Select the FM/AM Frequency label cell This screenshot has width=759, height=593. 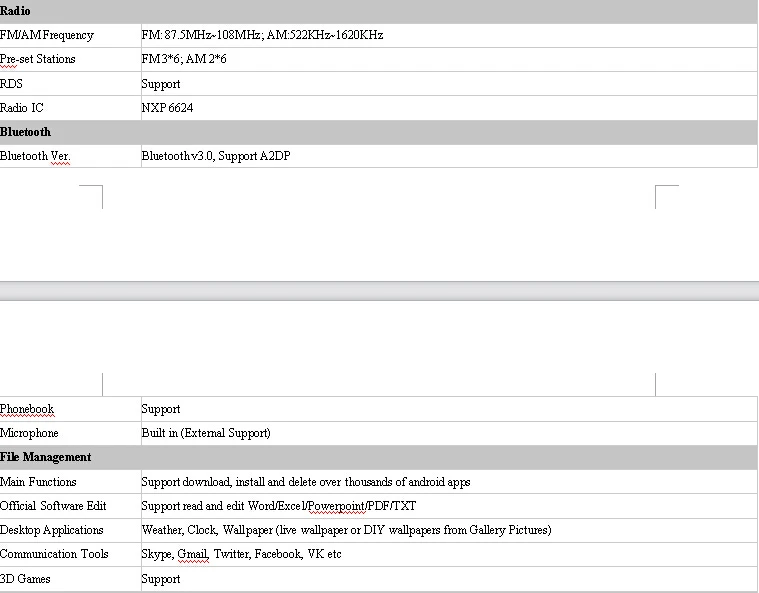pos(70,35)
